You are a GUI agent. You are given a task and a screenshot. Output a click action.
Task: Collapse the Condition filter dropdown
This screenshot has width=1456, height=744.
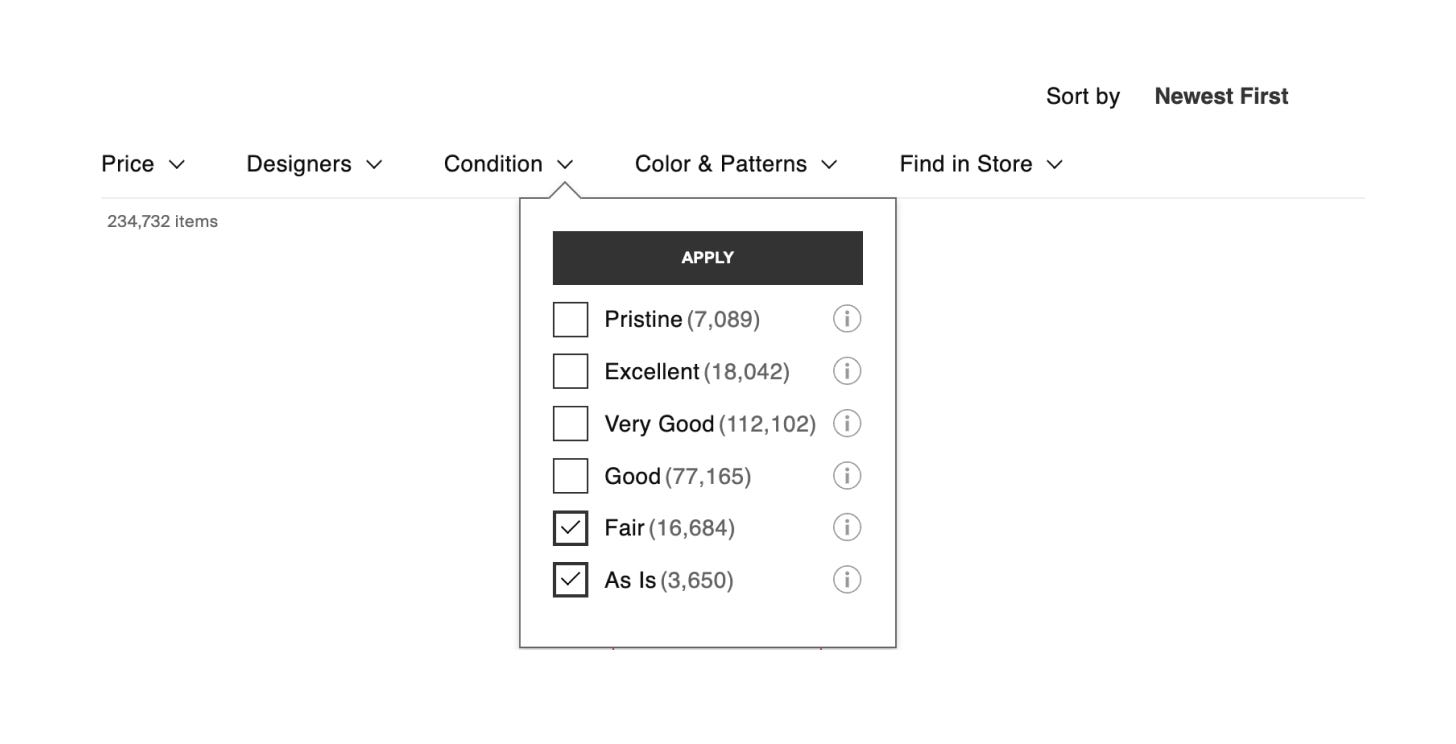pyautogui.click(x=508, y=164)
